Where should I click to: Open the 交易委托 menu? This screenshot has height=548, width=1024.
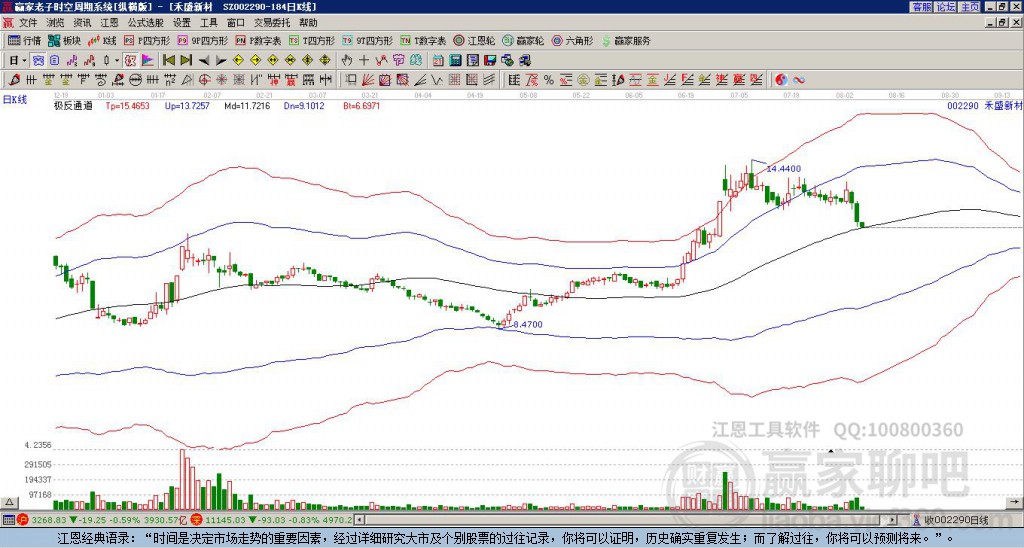pos(272,23)
